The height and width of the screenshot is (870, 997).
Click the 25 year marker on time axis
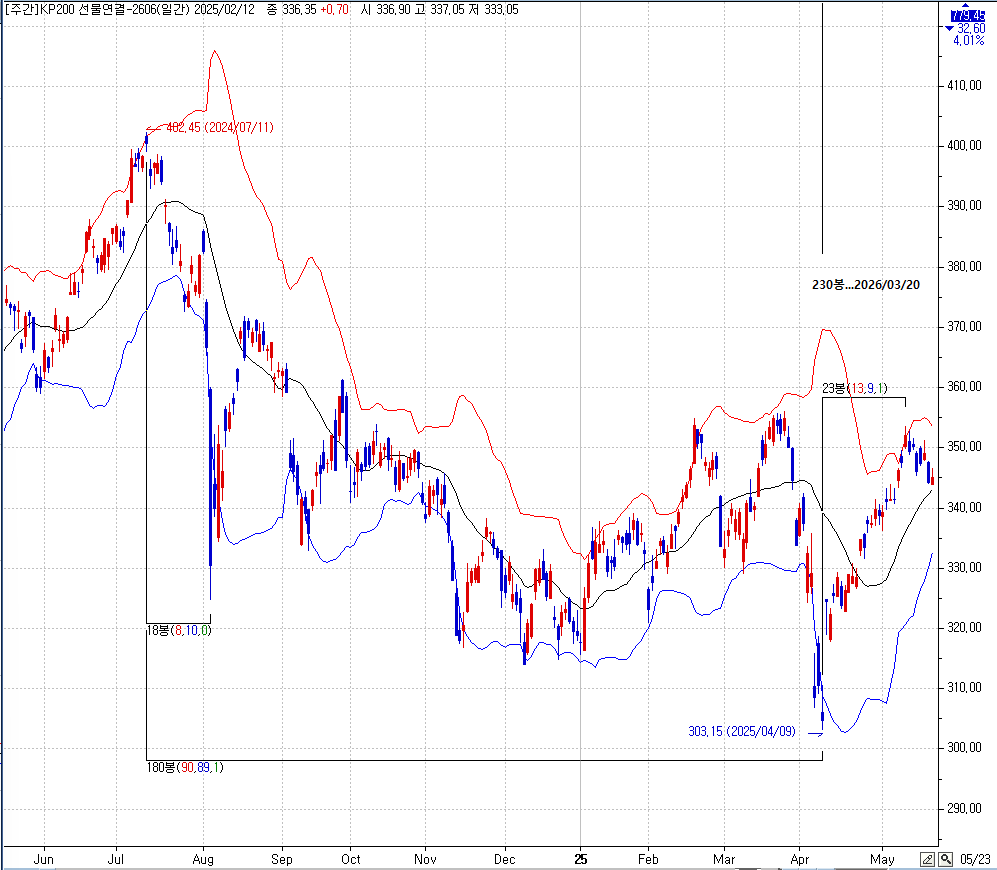[581, 858]
